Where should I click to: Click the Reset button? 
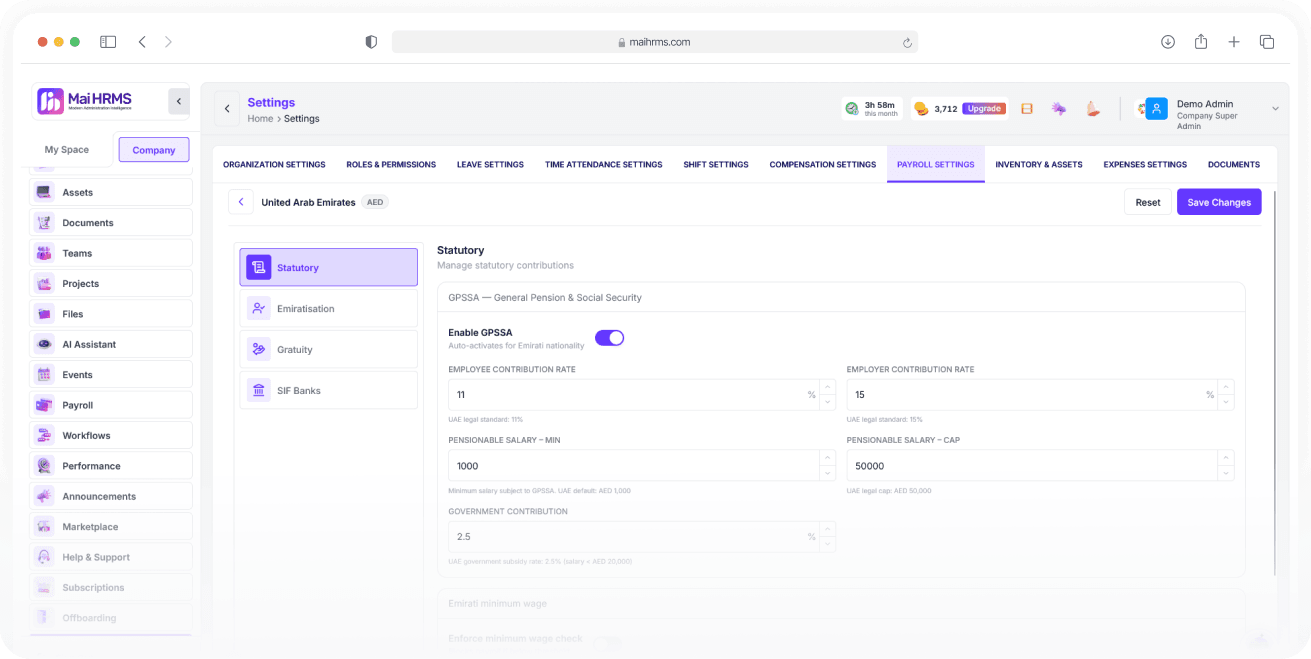[x=1148, y=202]
